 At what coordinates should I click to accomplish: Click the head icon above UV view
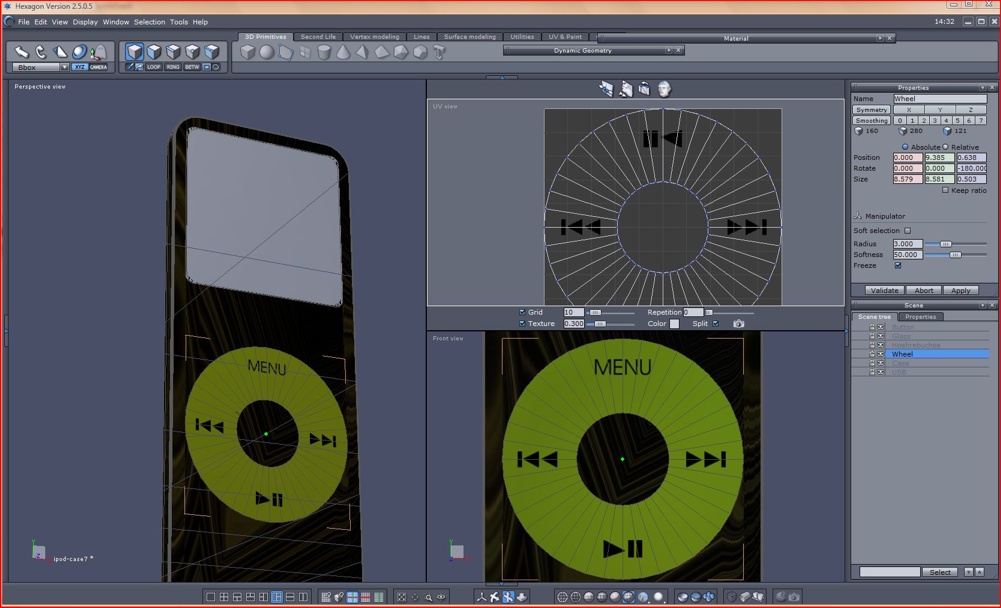664,89
